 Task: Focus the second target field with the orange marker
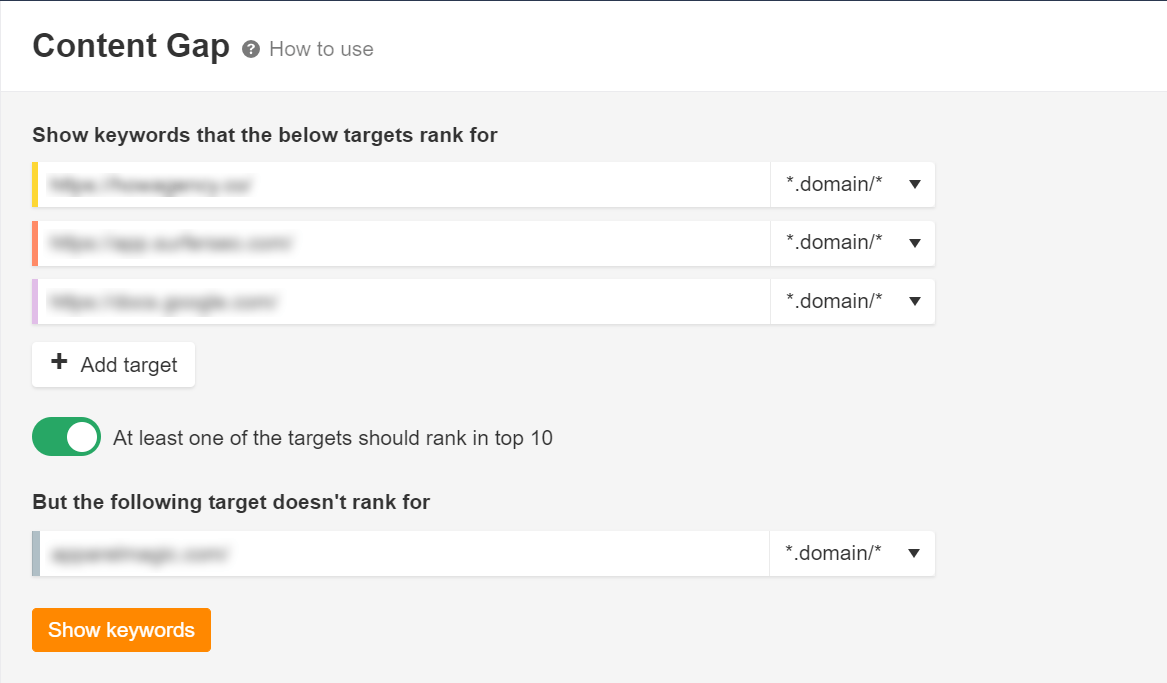click(x=403, y=243)
